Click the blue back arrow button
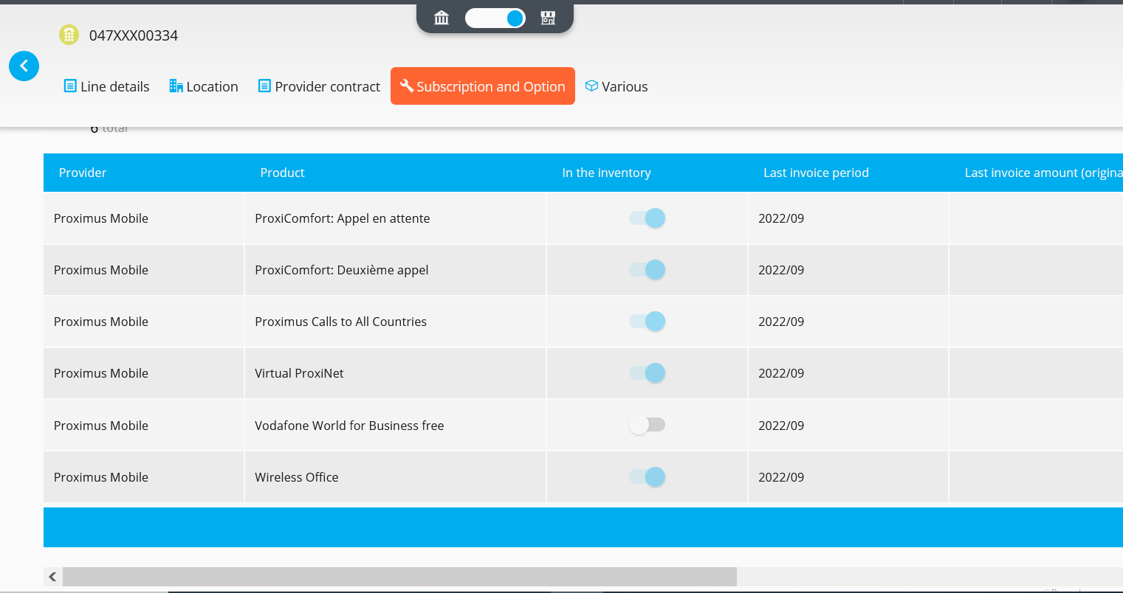1123x593 pixels. (x=24, y=66)
